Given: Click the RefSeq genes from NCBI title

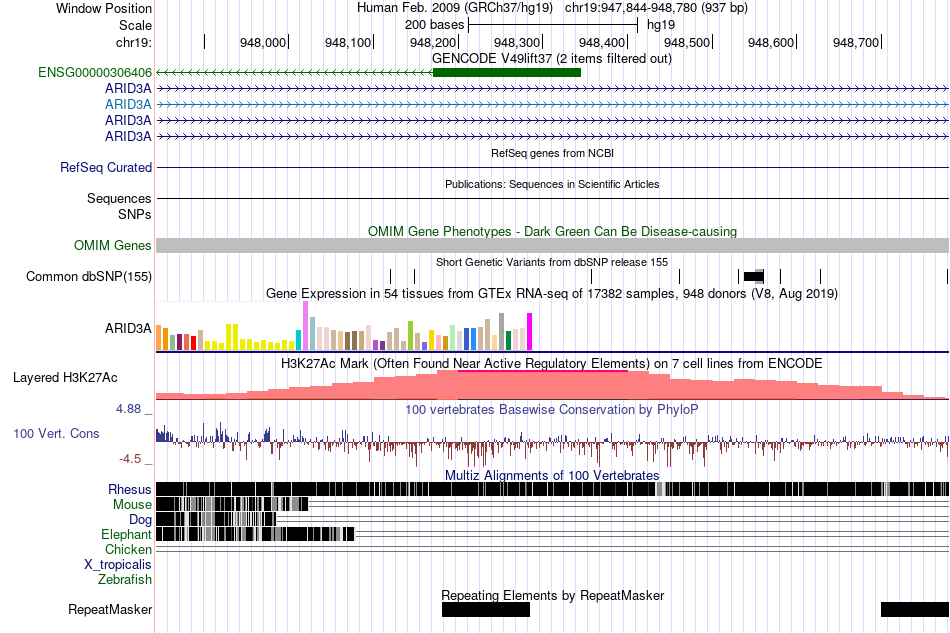Looking at the screenshot, I should pos(552,153).
